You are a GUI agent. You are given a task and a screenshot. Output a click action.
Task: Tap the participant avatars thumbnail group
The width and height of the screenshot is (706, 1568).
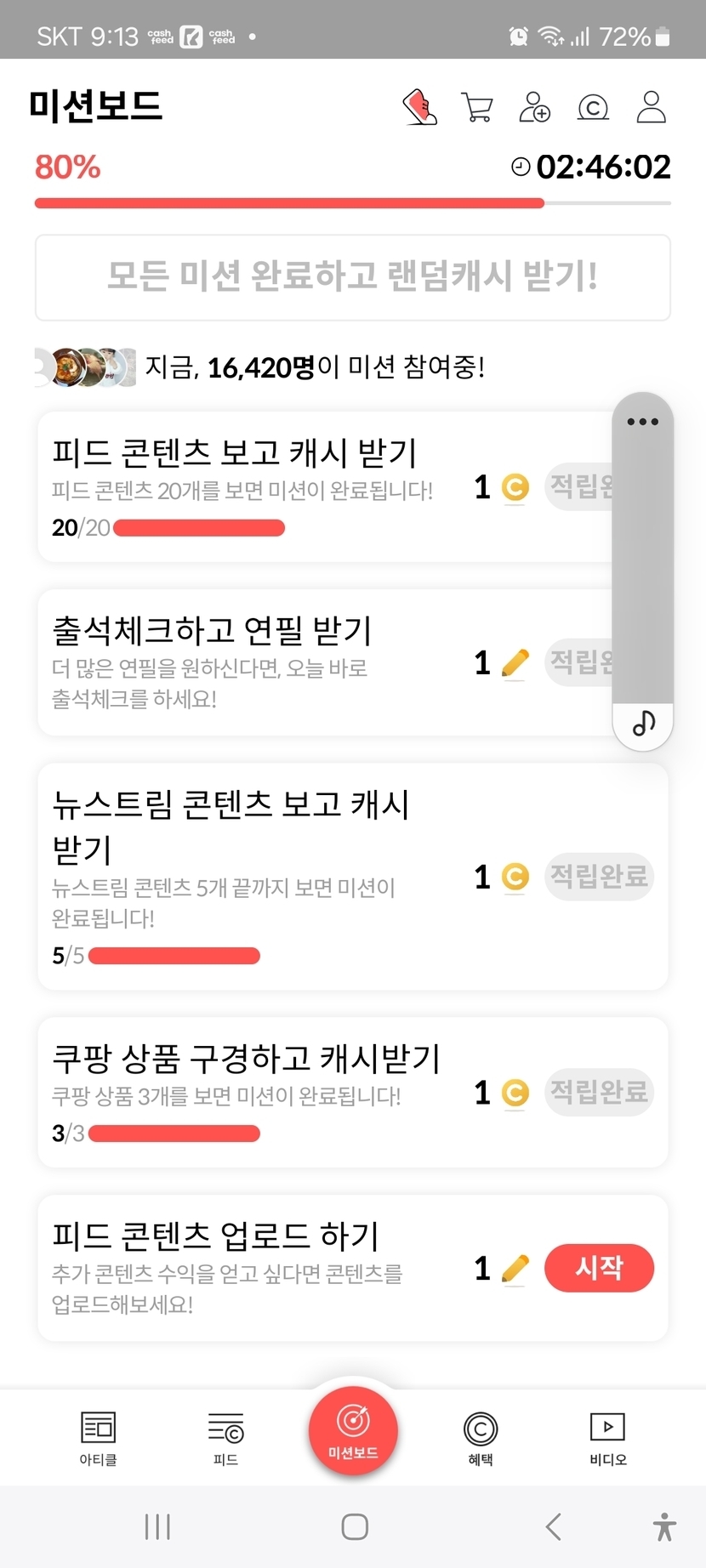click(85, 367)
